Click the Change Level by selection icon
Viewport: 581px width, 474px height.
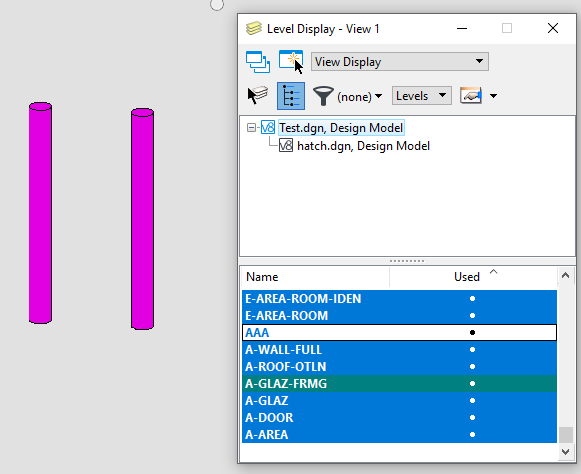258,96
